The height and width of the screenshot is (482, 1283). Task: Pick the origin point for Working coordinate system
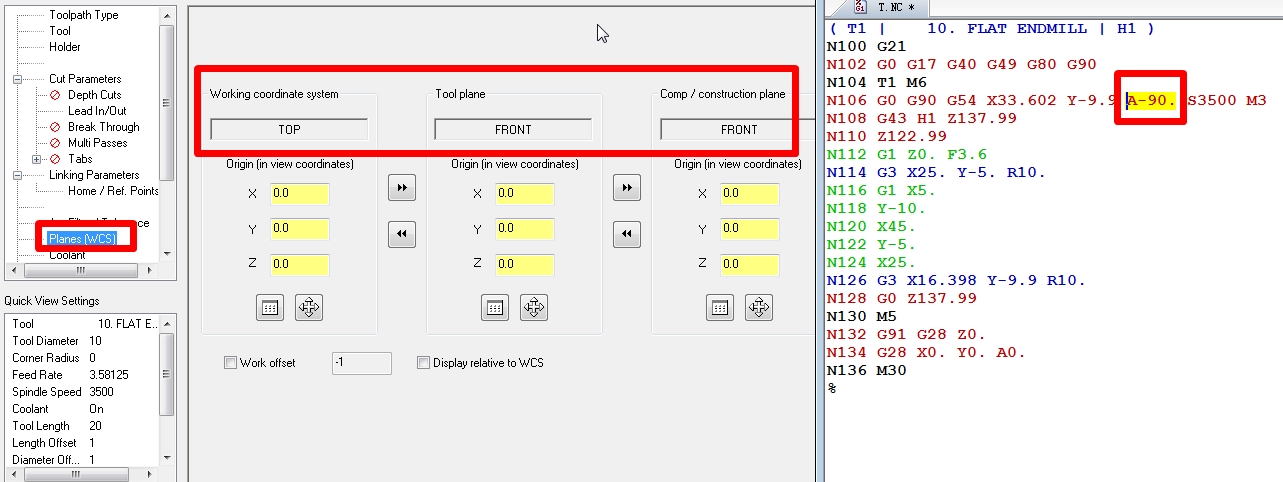pyautogui.click(x=309, y=307)
